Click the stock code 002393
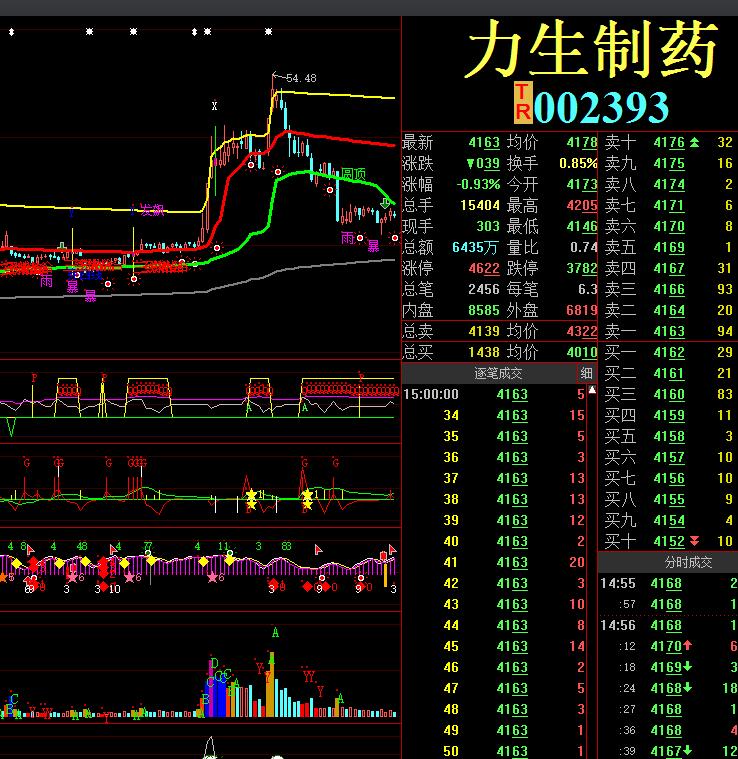This screenshot has width=738, height=759. coord(602,107)
